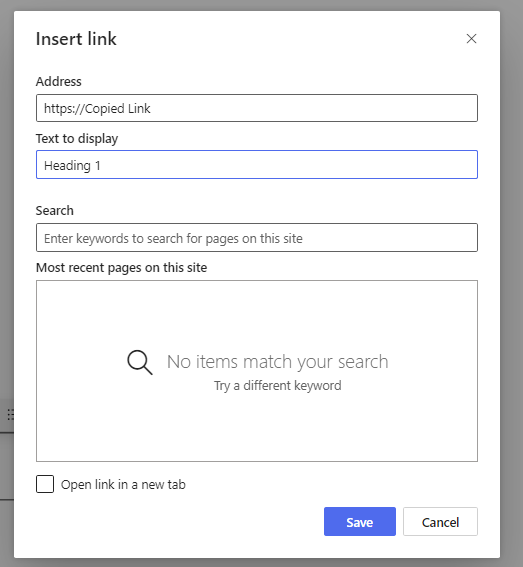Tick the Open link in new tab checkbox

click(45, 484)
